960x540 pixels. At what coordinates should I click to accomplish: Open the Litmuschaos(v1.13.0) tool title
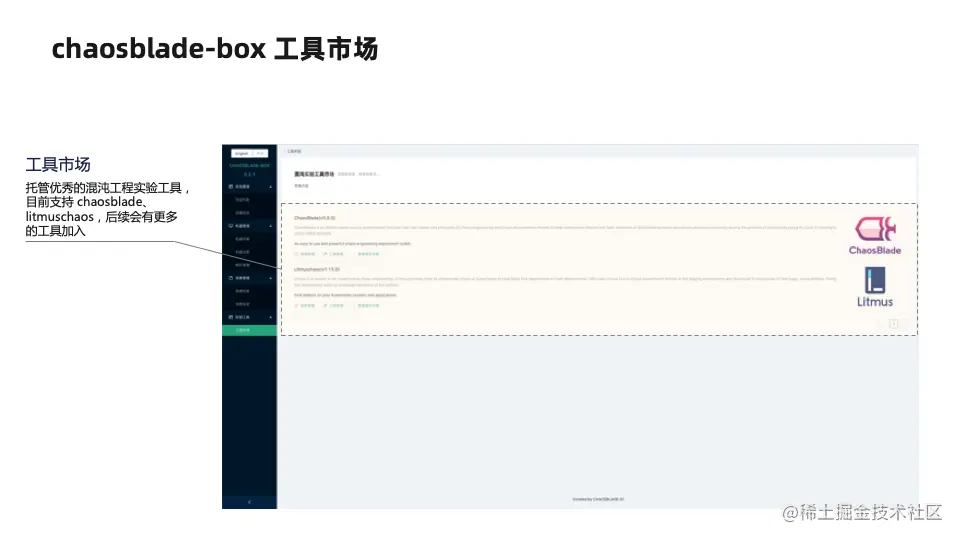pos(317,269)
